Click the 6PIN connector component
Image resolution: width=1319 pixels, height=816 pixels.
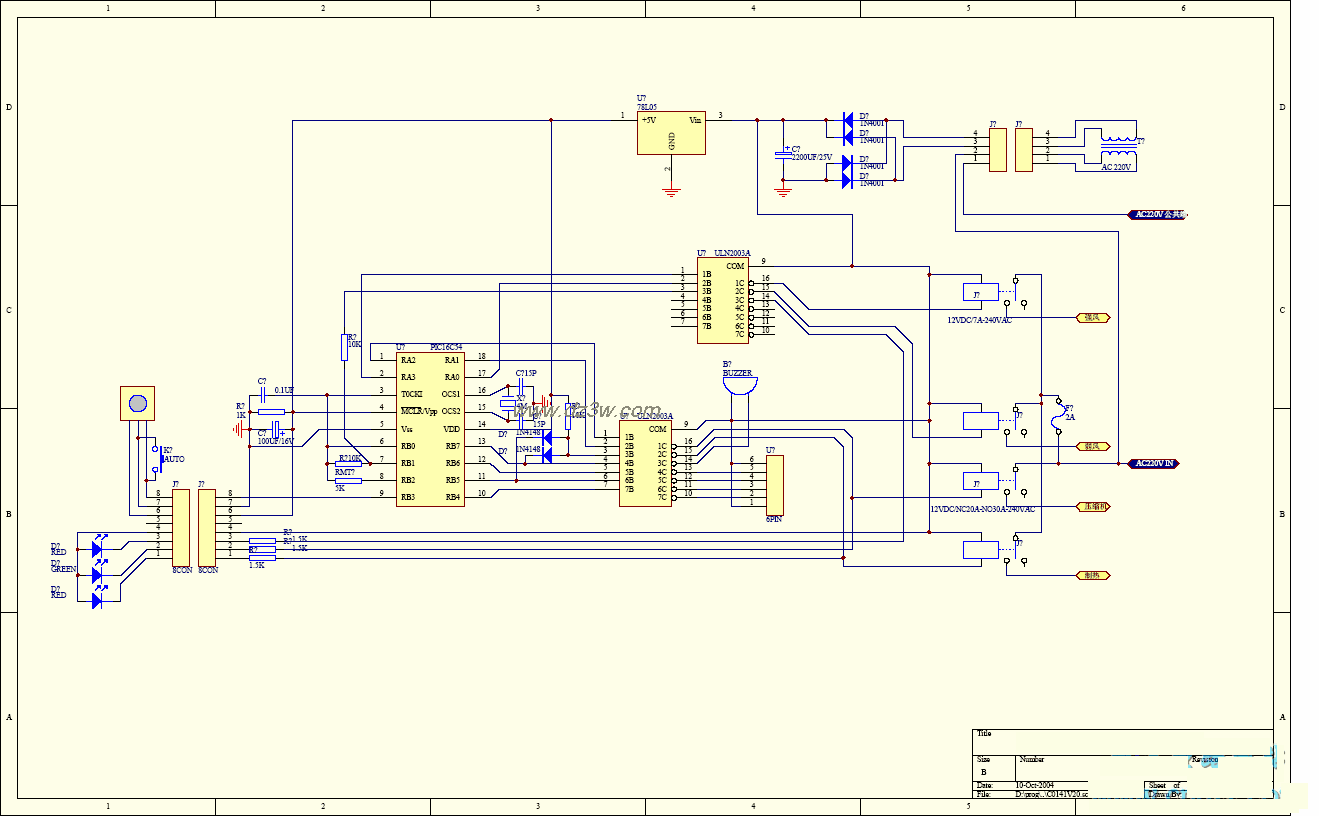coord(774,485)
